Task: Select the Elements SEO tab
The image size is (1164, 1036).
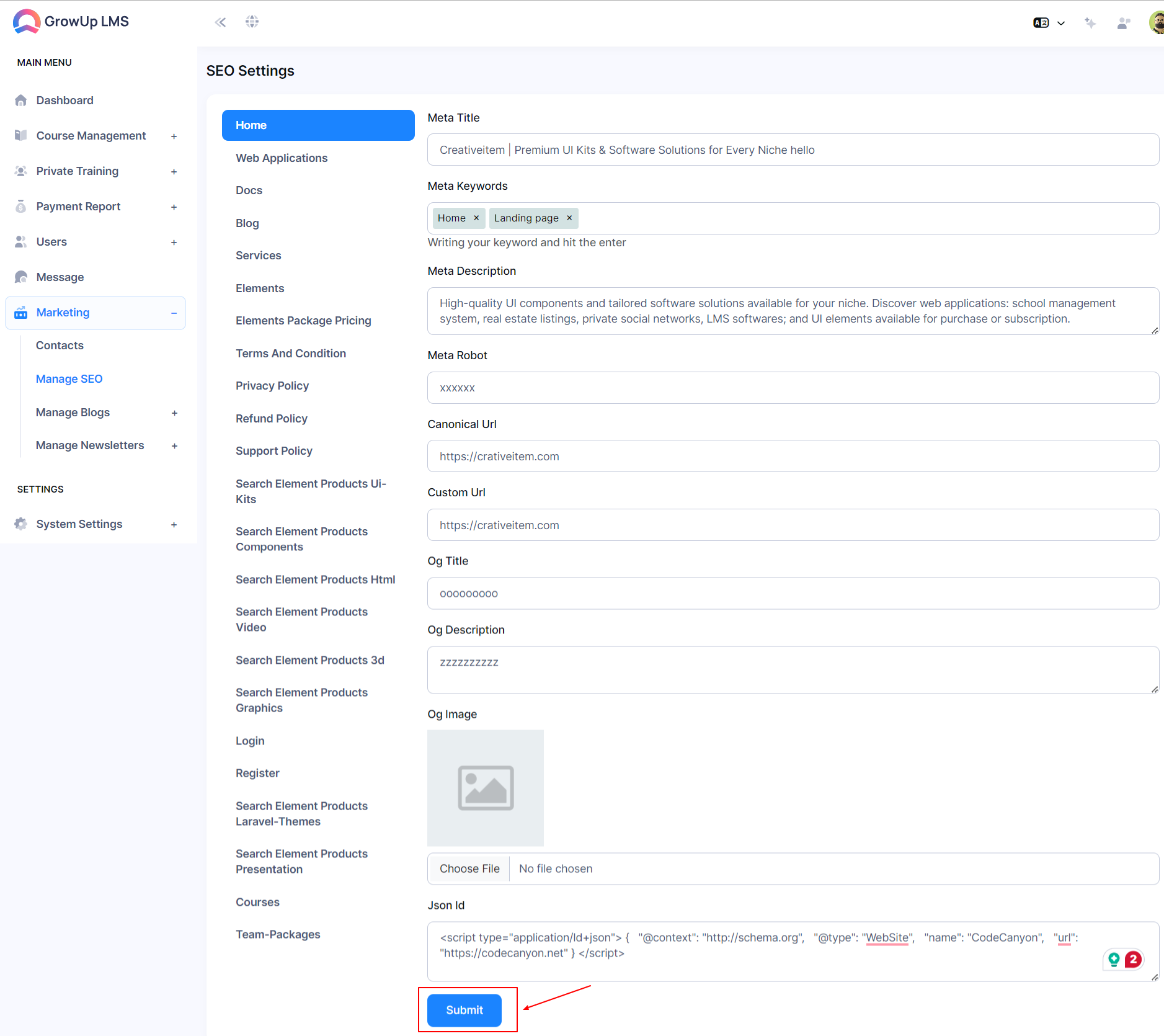Action: pos(260,288)
